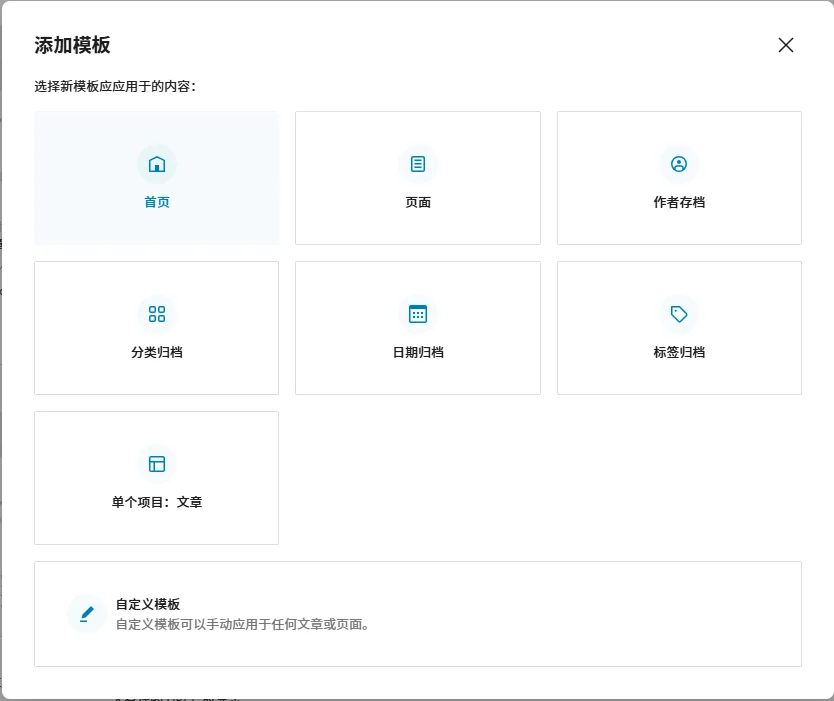Image resolution: width=834 pixels, height=701 pixels.
Task: Click the four-squares category icon above 分类归档
Action: click(157, 314)
